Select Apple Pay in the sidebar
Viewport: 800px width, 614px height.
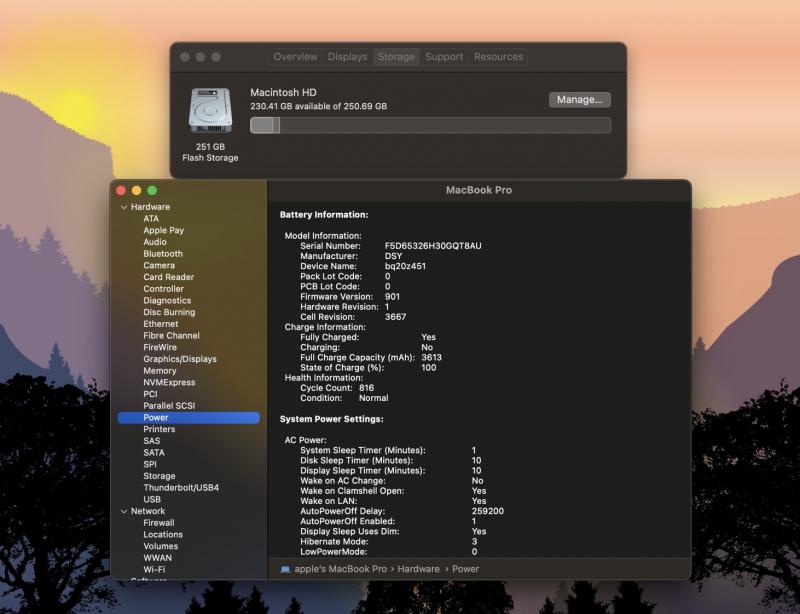(x=163, y=230)
